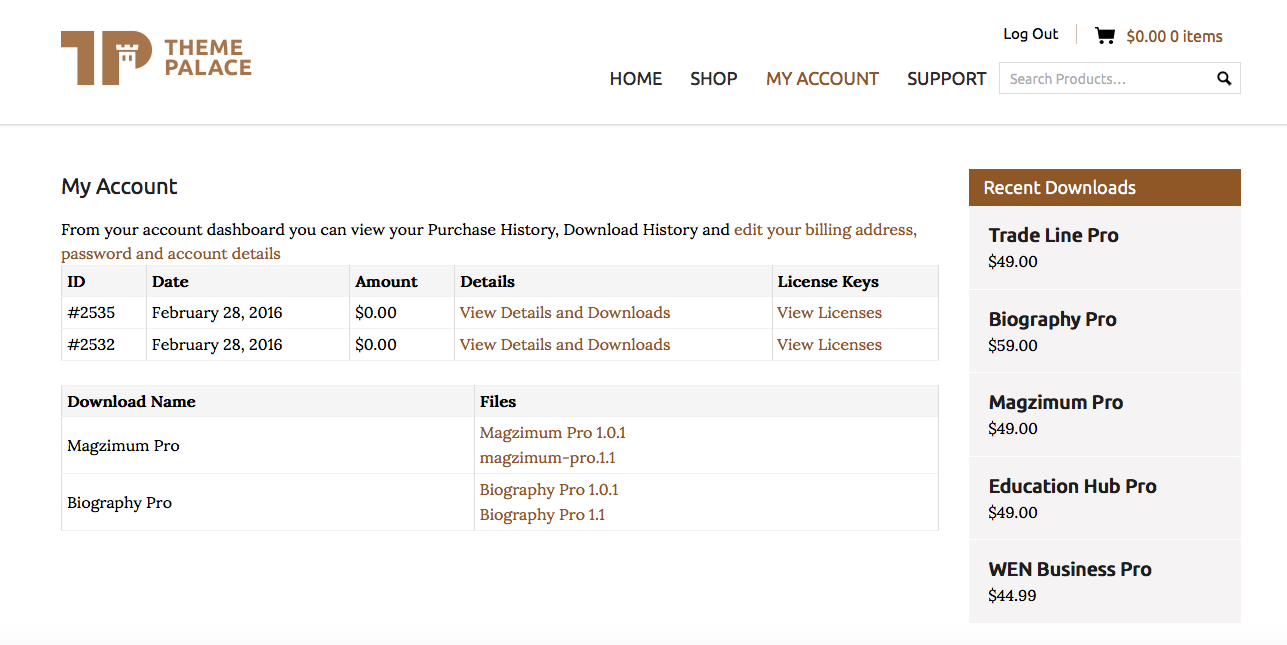The image size is (1287, 645).
Task: Open the SHOP menu item
Action: coord(714,79)
